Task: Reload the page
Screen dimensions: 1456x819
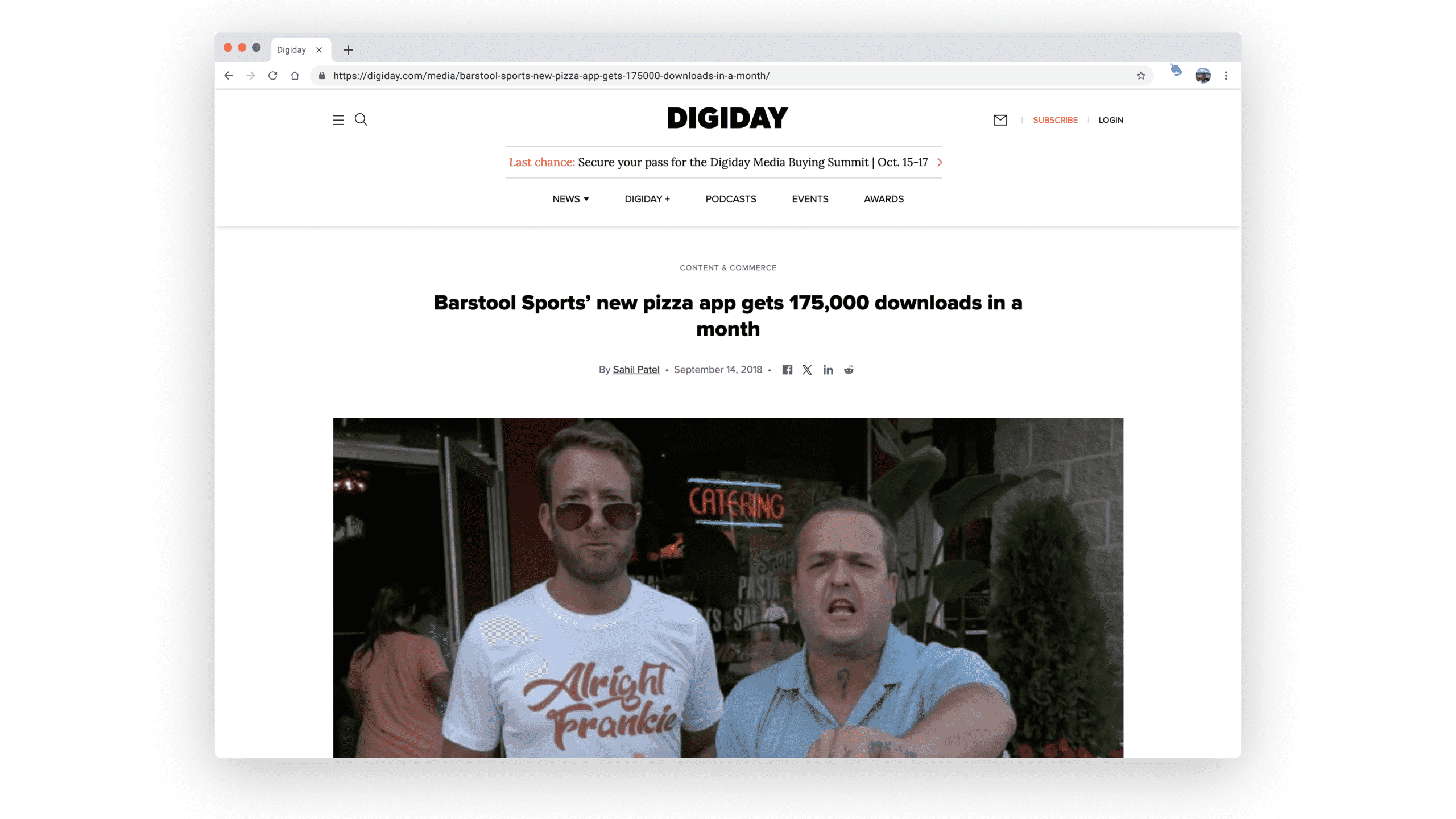Action: [273, 76]
